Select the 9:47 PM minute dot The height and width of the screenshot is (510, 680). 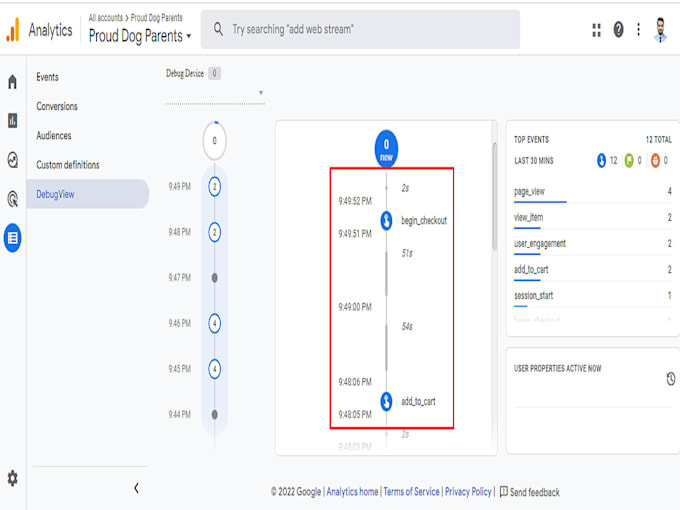(214, 278)
